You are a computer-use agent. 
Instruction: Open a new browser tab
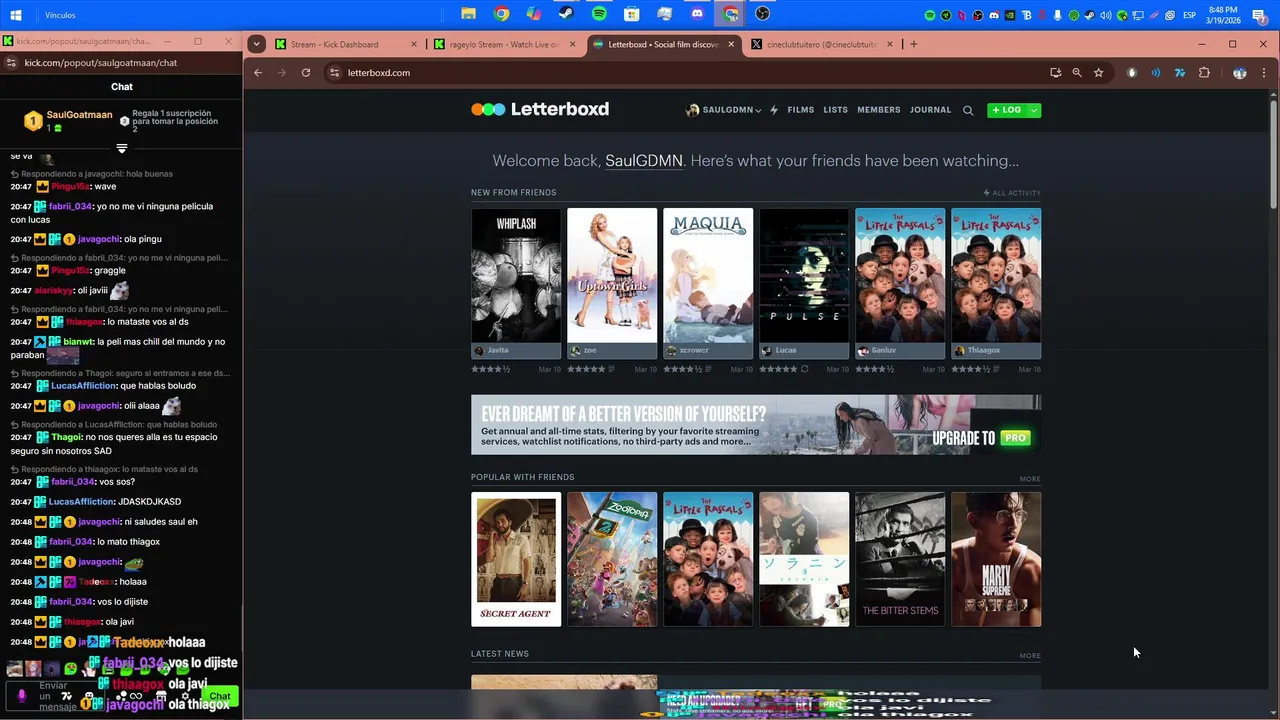(x=913, y=44)
